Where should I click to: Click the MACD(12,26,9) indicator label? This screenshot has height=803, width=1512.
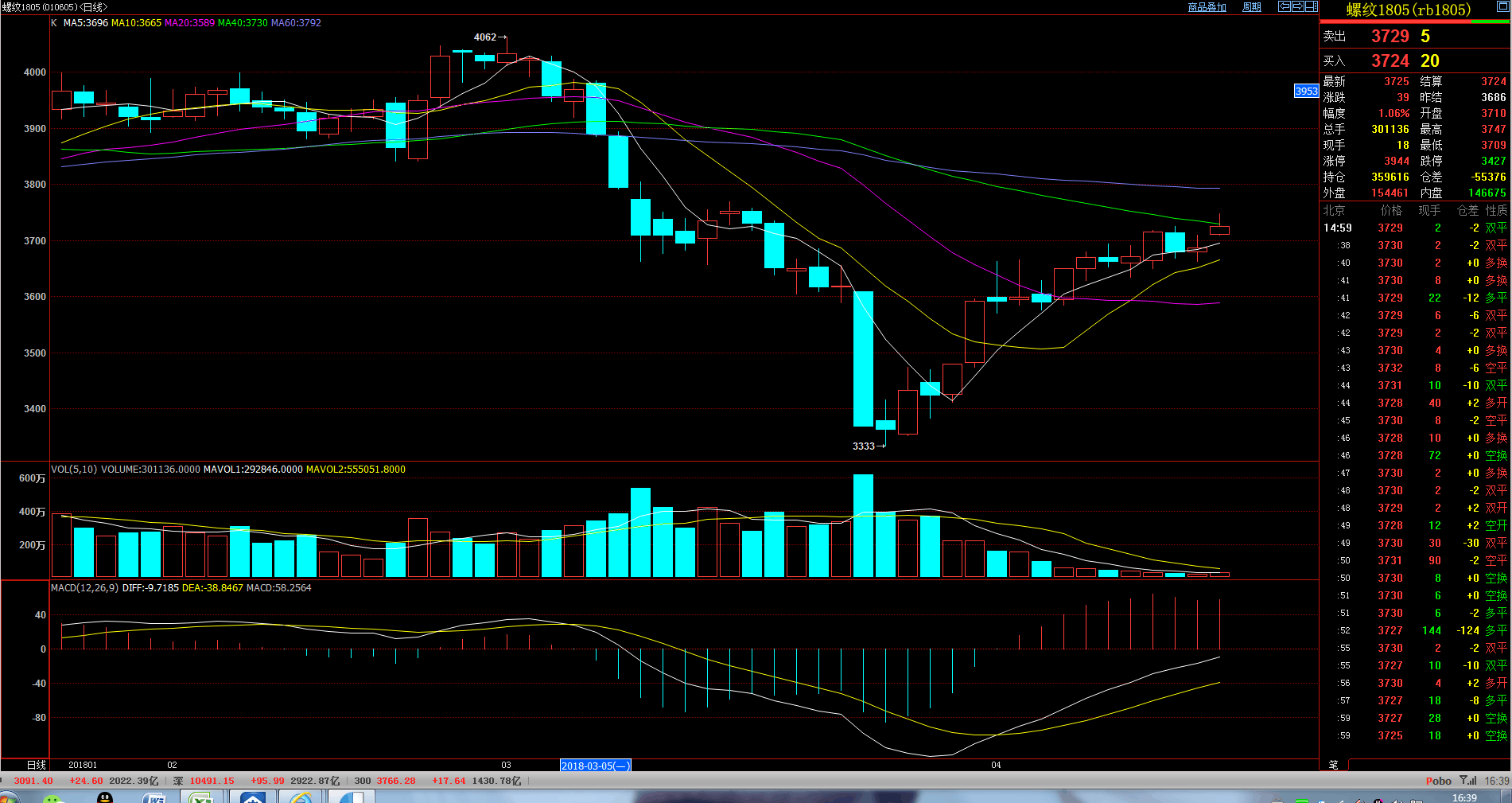coord(84,588)
